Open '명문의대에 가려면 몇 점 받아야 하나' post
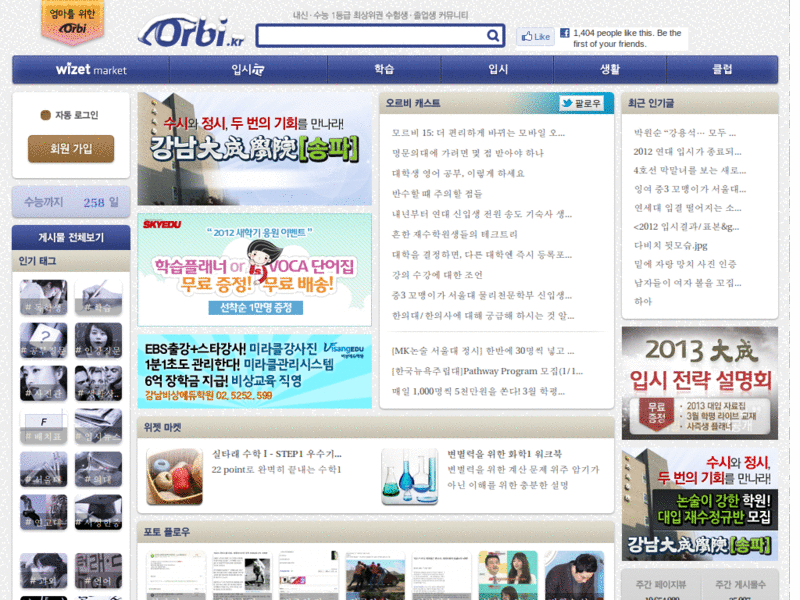The height and width of the screenshot is (600, 800). [467, 153]
